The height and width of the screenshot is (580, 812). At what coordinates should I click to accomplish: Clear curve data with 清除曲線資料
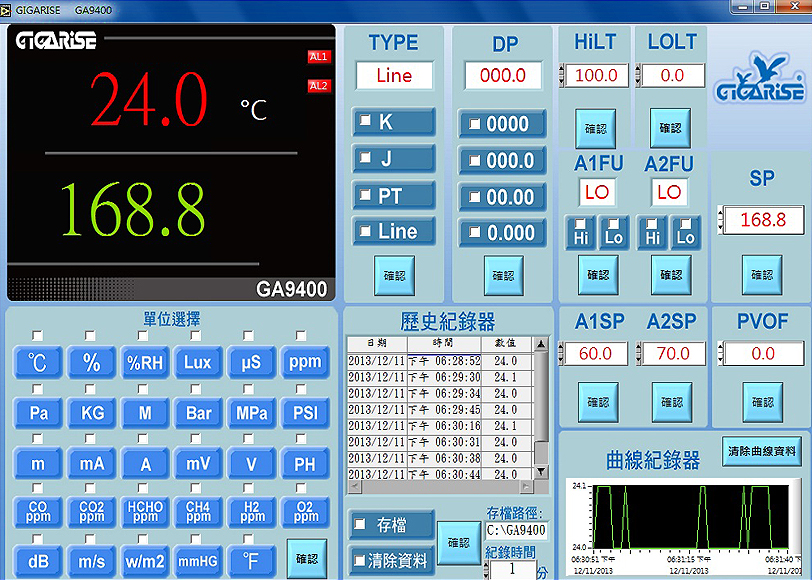pos(762,451)
